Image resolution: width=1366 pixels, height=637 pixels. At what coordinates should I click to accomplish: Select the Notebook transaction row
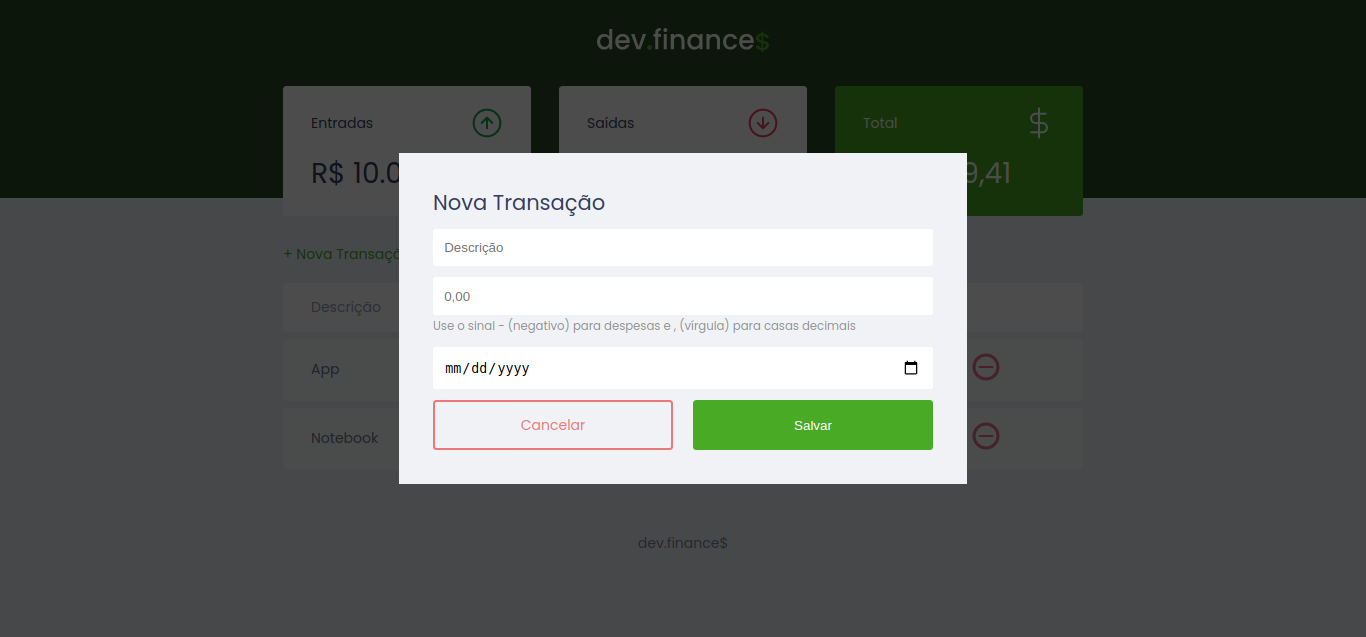point(683,438)
